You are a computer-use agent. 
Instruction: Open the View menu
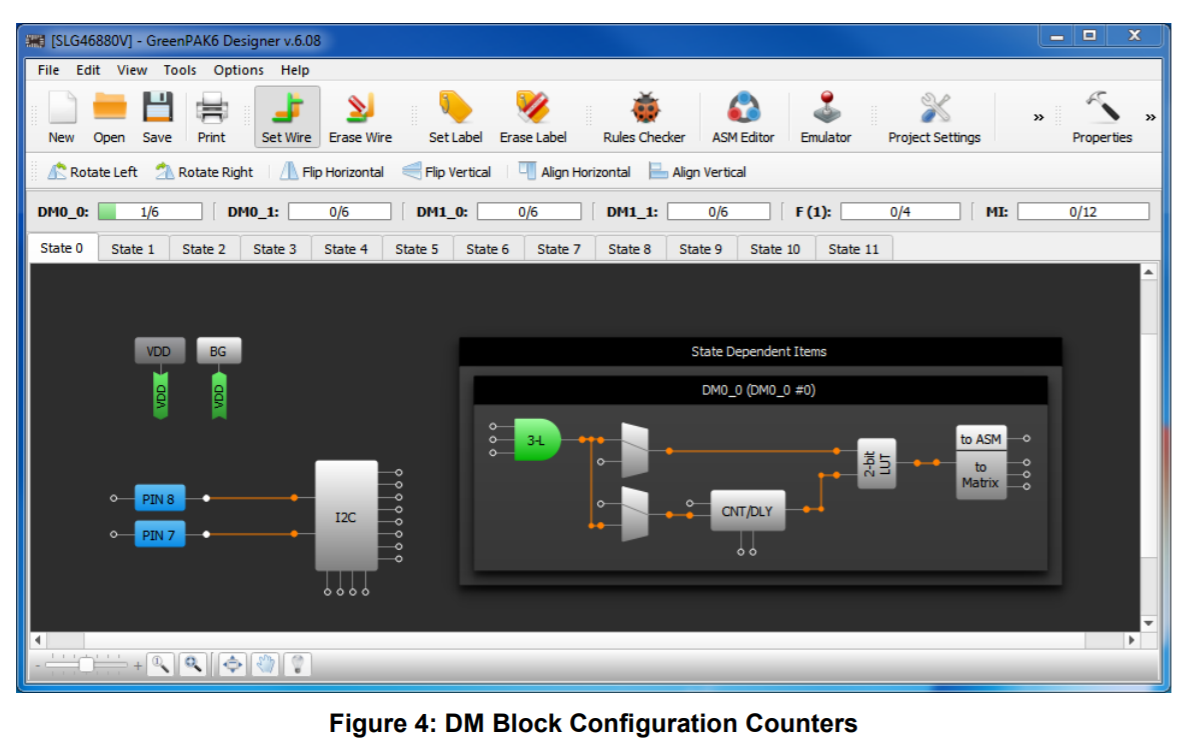click(x=132, y=70)
